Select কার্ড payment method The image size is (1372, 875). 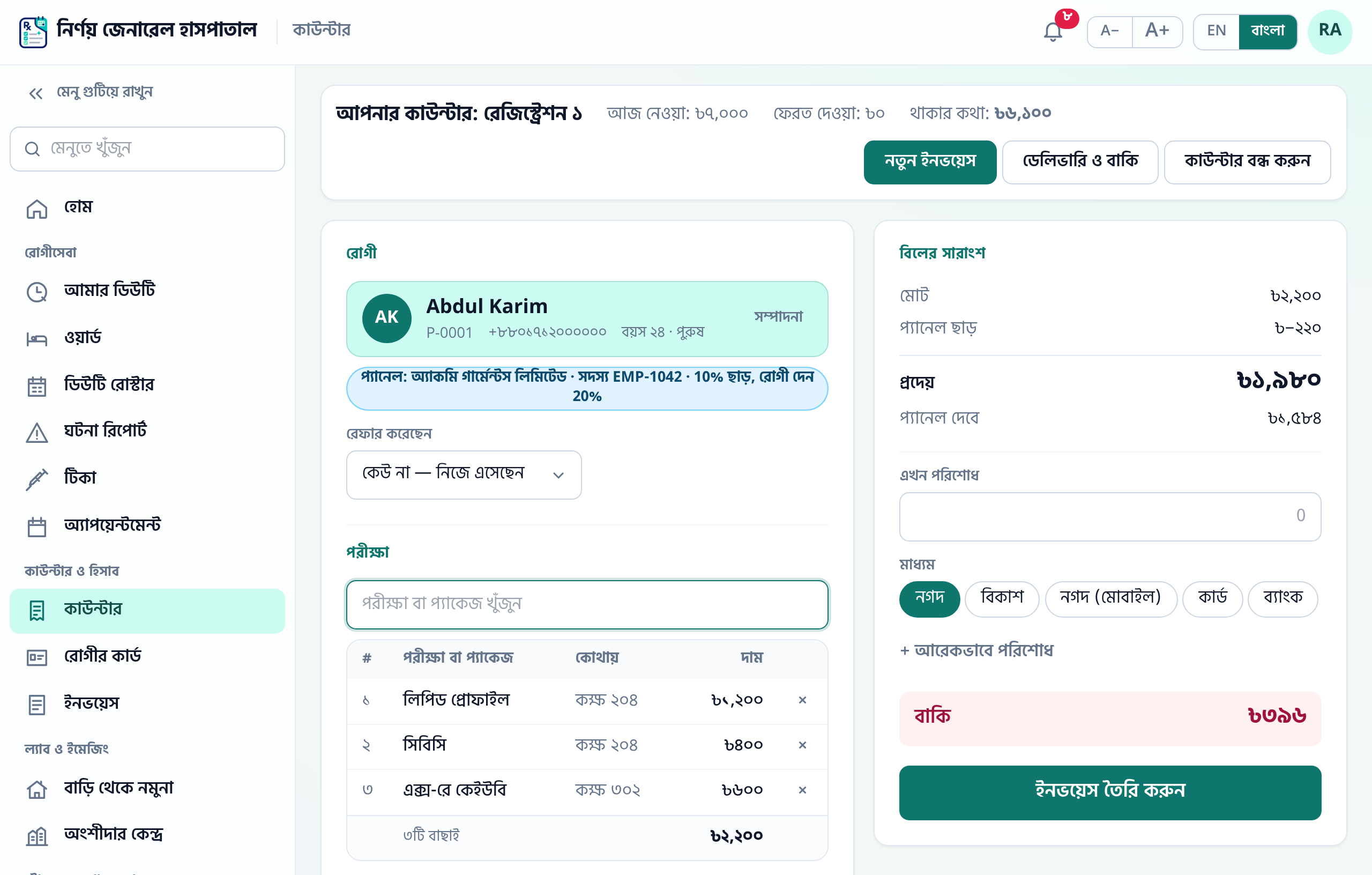point(1212,598)
